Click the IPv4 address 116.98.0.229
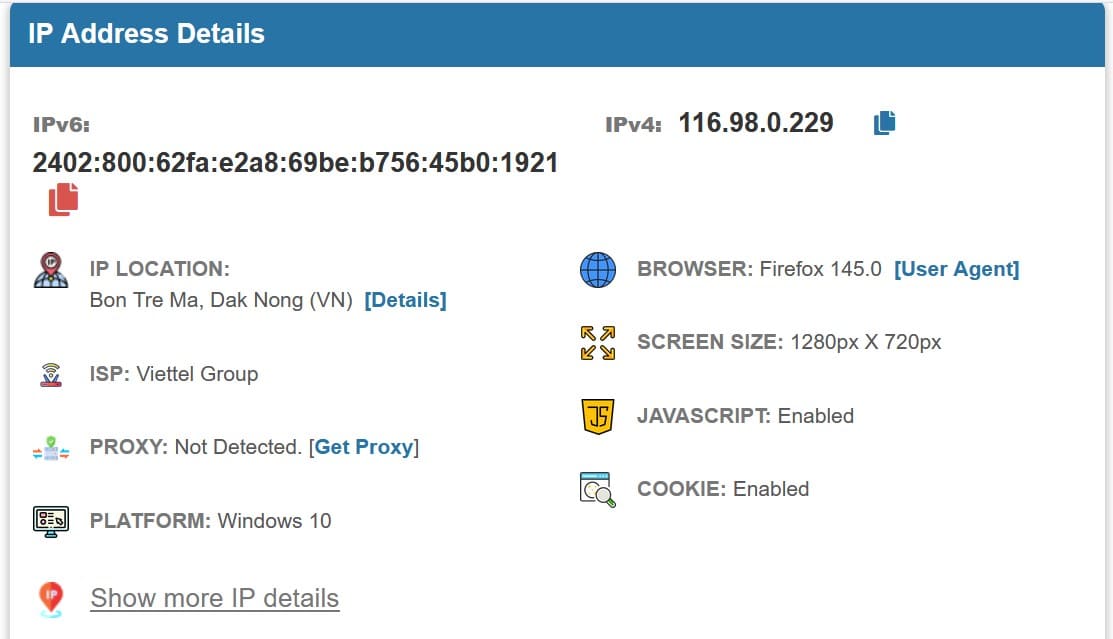The width and height of the screenshot is (1113, 639). (756, 123)
